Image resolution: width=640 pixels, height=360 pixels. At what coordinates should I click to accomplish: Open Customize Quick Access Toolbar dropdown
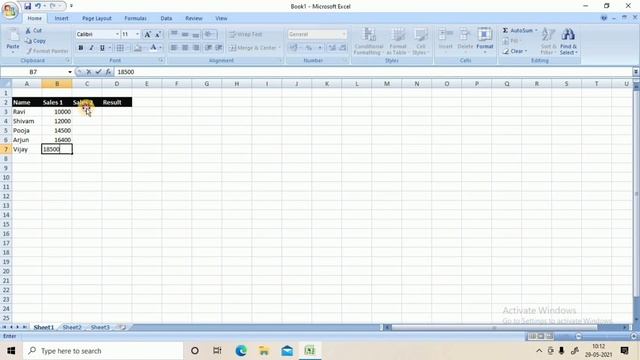(x=71, y=6)
